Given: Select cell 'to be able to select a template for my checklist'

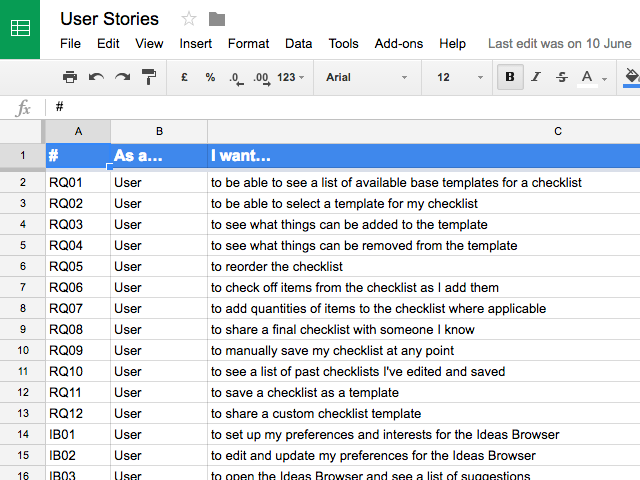Looking at the screenshot, I should tap(424, 203).
